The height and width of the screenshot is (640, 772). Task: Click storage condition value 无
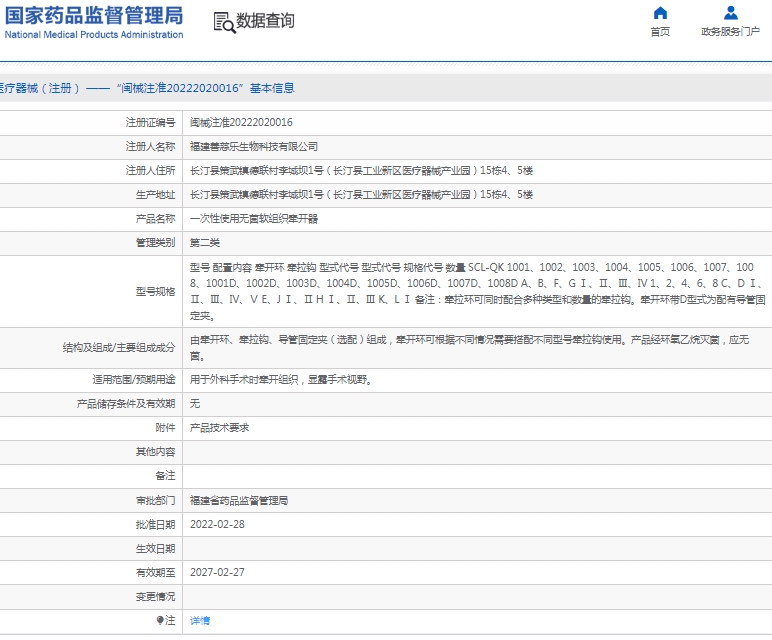click(195, 404)
